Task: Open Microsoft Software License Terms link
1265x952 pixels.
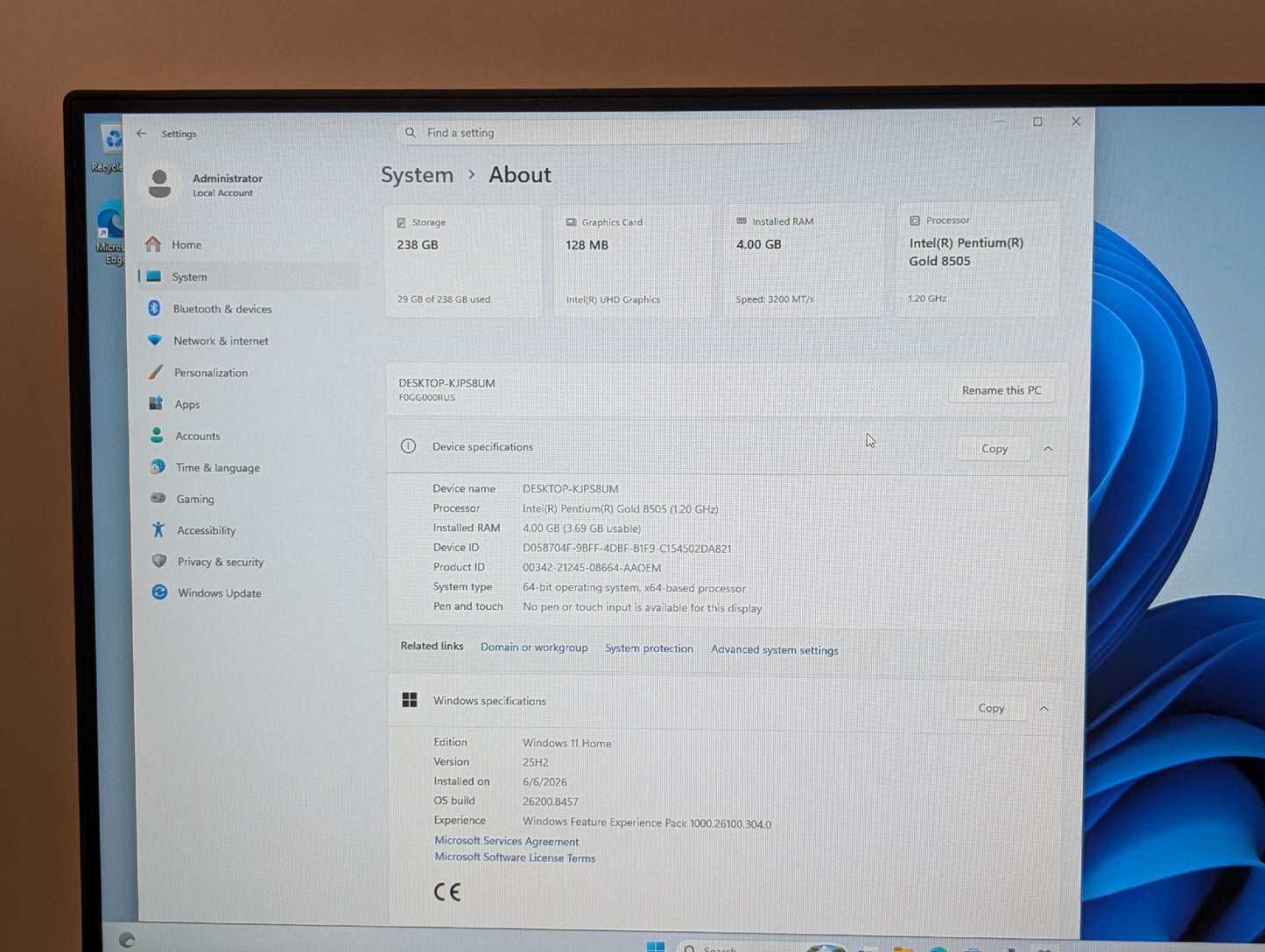Action: 515,857
